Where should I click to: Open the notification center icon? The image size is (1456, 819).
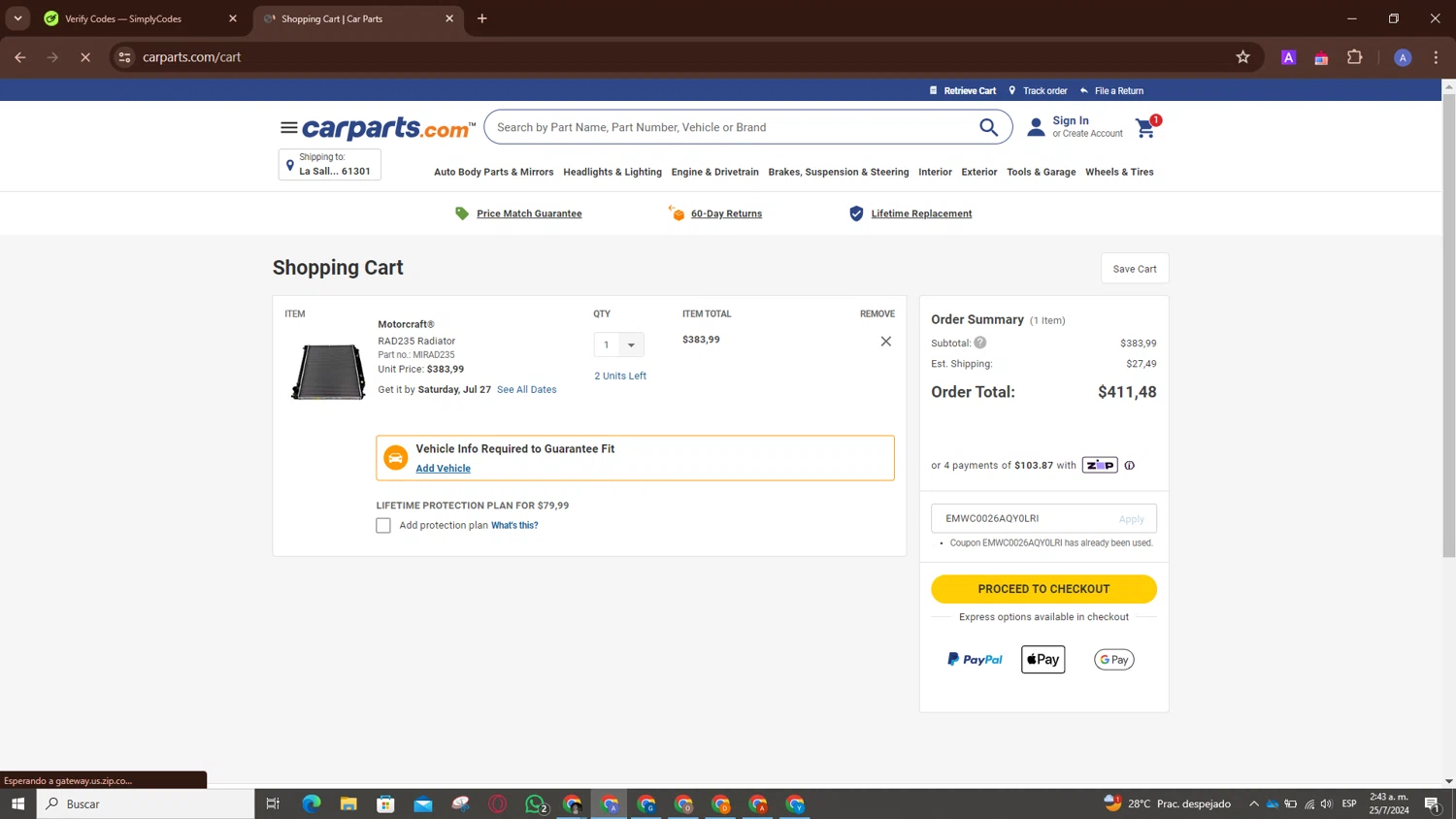[1432, 803]
